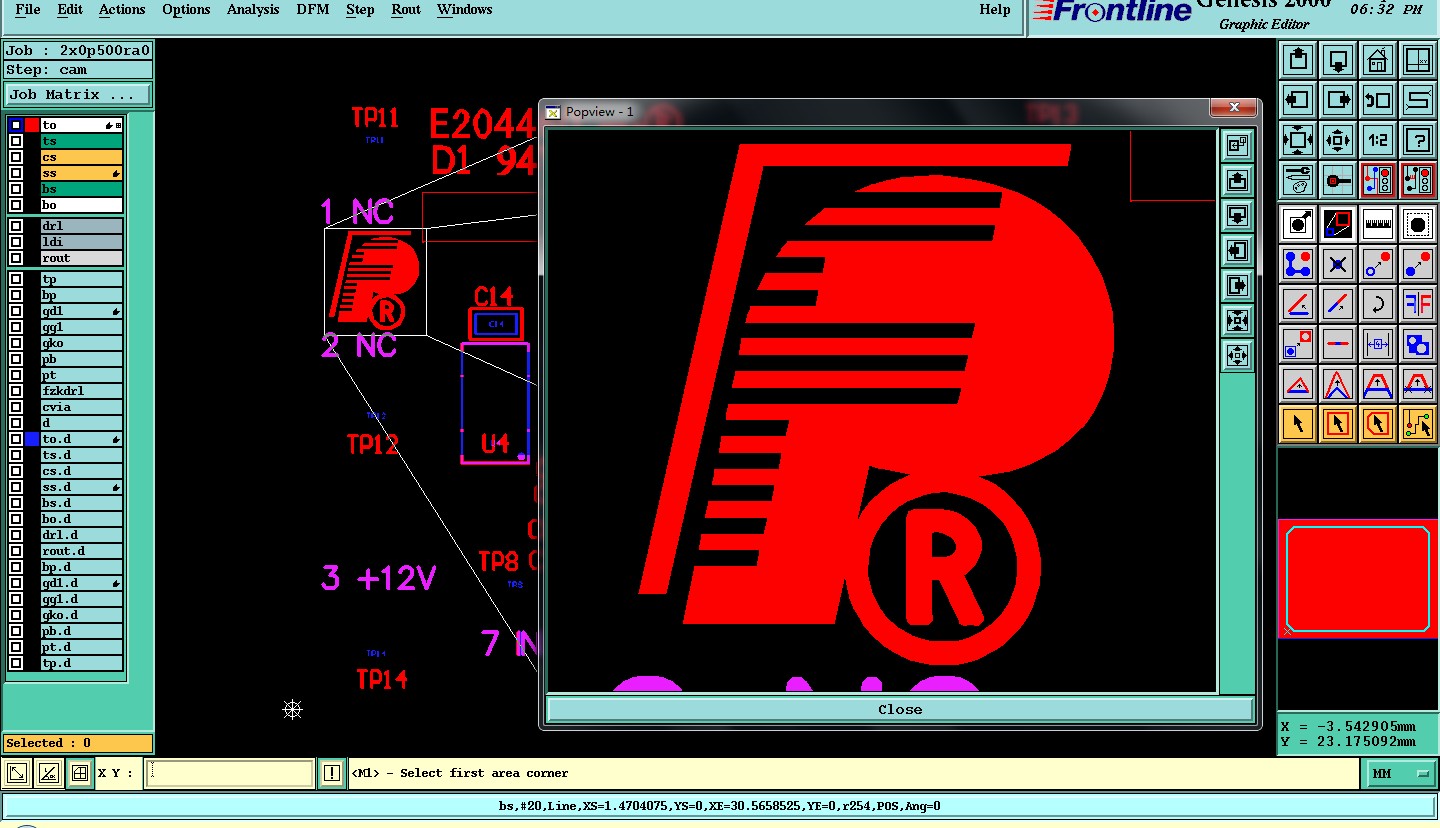1440x828 pixels.
Task: Click the blue dot with X icon
Action: pyautogui.click(x=1338, y=264)
